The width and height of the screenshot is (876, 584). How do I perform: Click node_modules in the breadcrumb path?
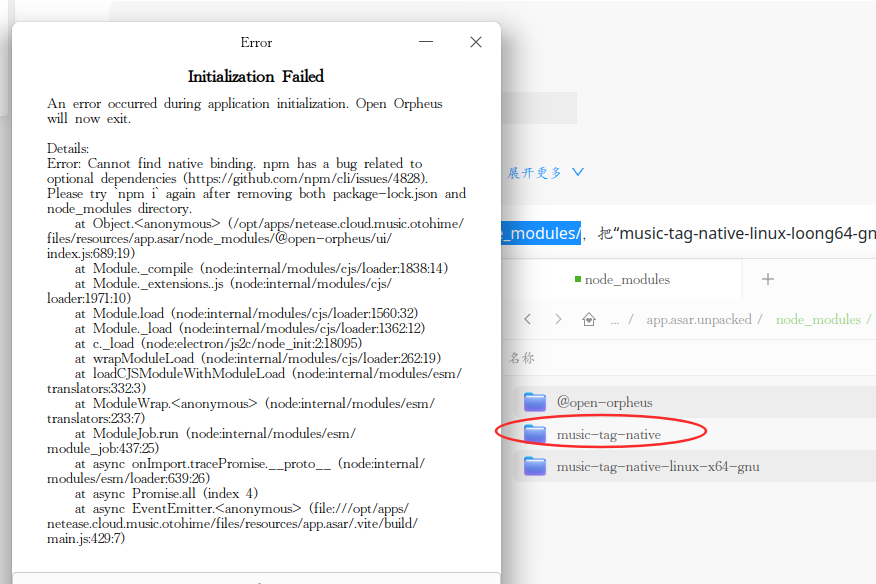pos(818,320)
